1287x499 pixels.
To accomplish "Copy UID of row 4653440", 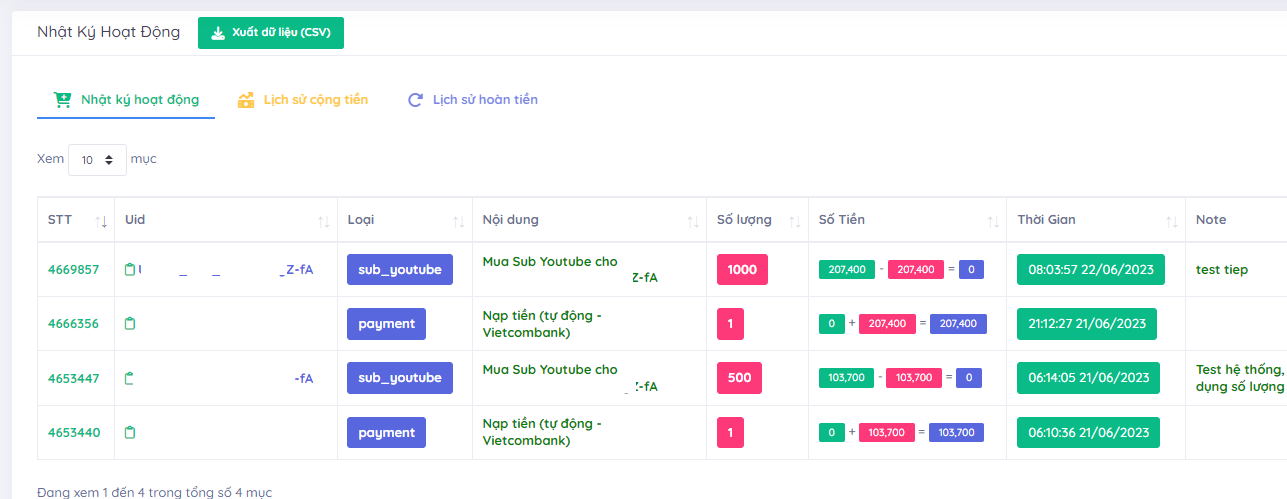I will tap(129, 433).
